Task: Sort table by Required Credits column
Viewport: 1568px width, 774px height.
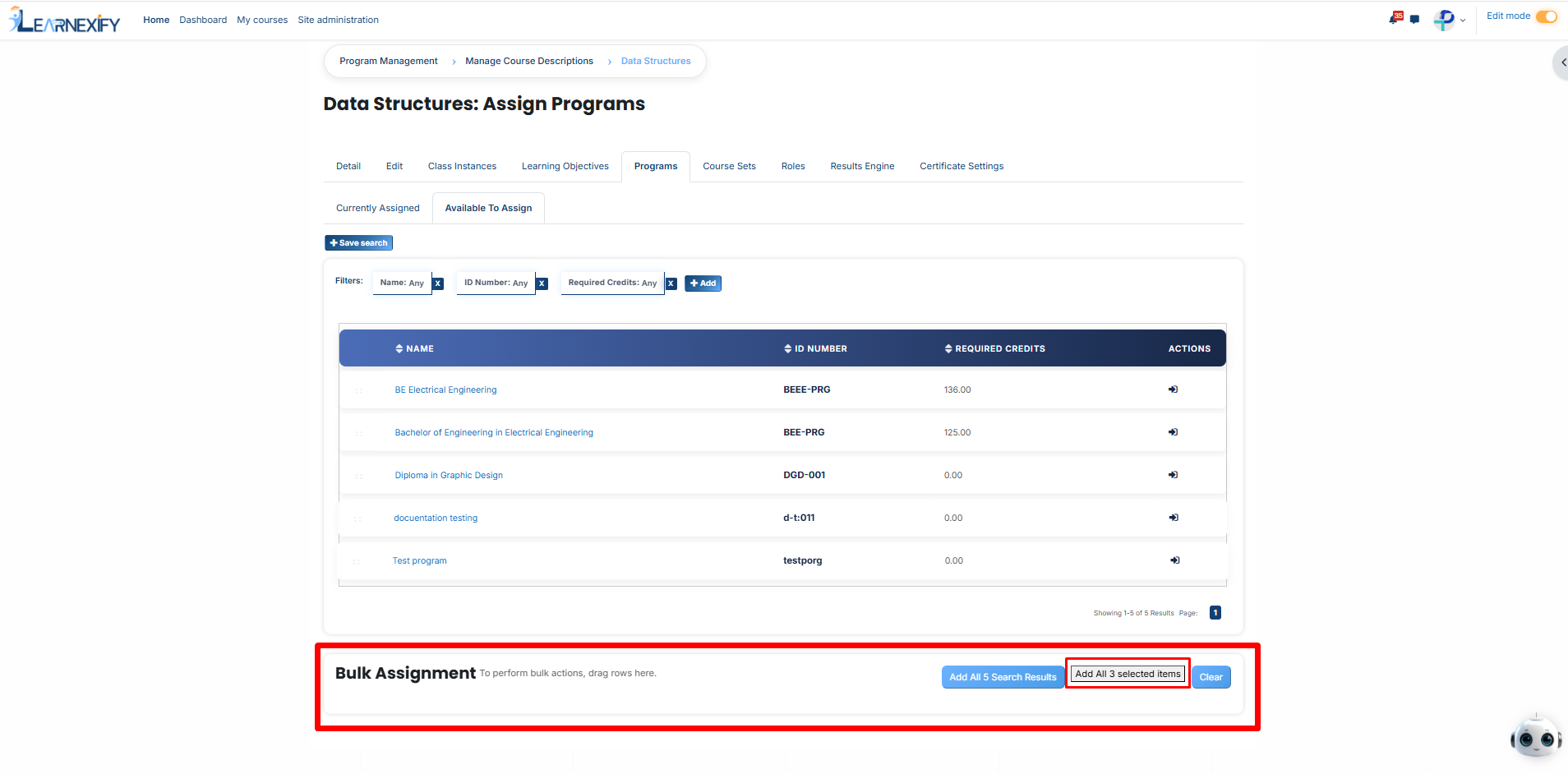Action: click(x=994, y=348)
